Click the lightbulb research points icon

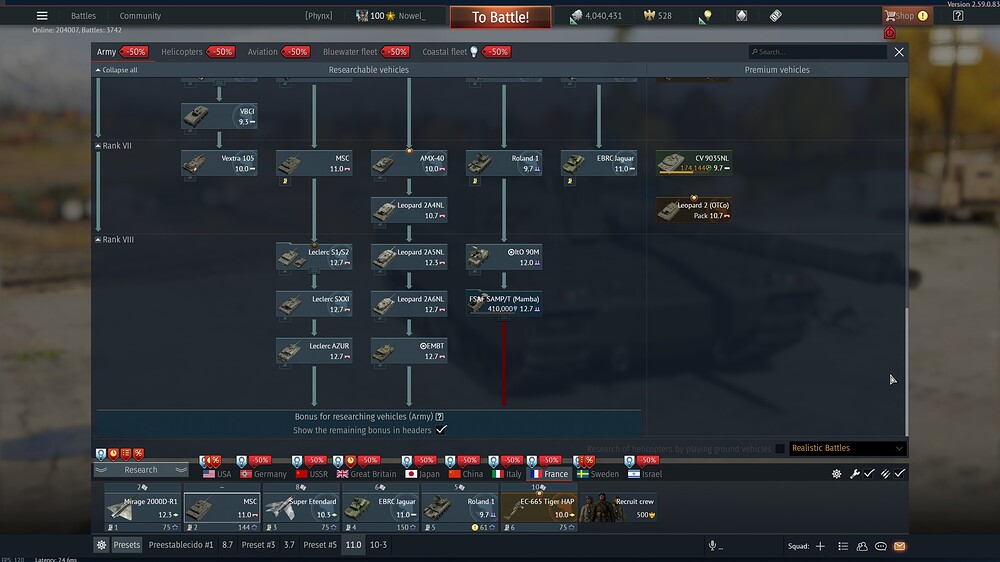[705, 17]
